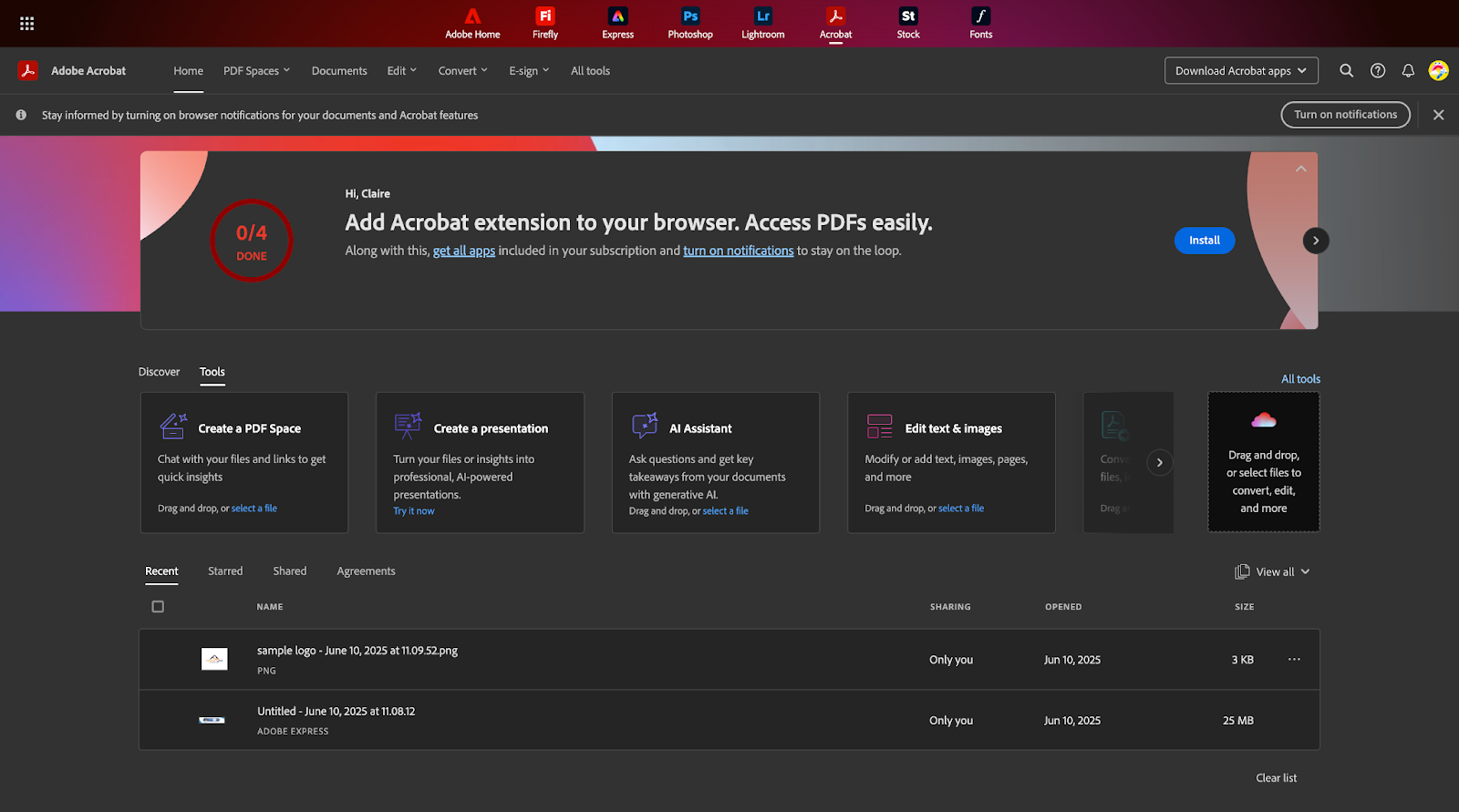Click Clear list link
This screenshot has height=812, width=1459.
[1276, 778]
